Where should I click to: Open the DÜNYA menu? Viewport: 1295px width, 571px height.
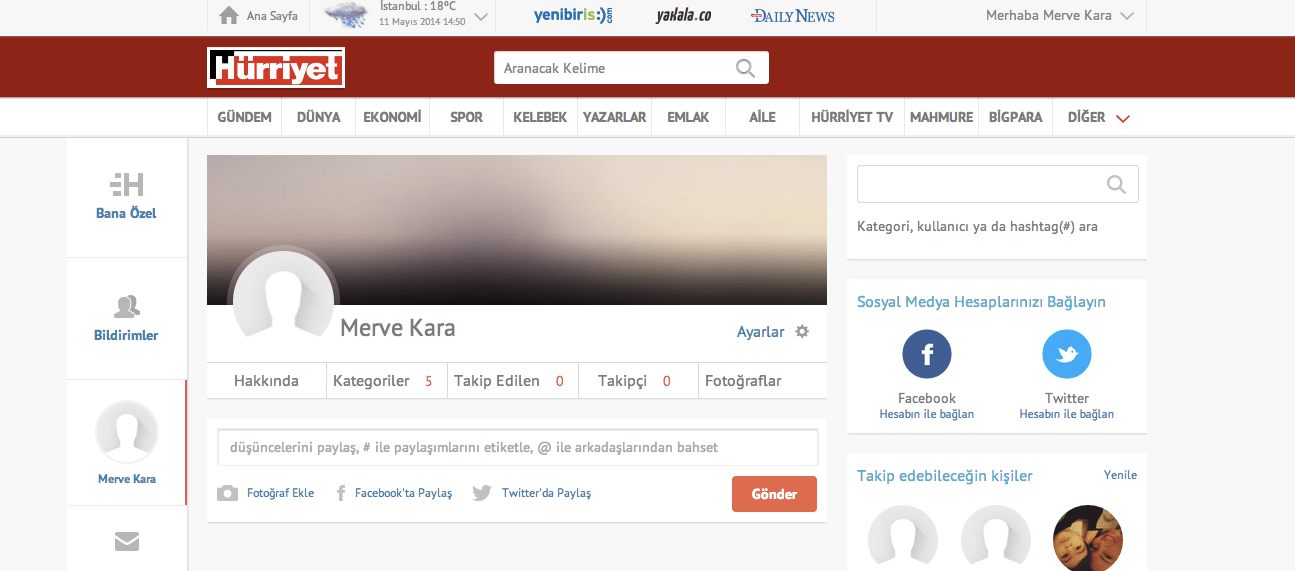318,117
